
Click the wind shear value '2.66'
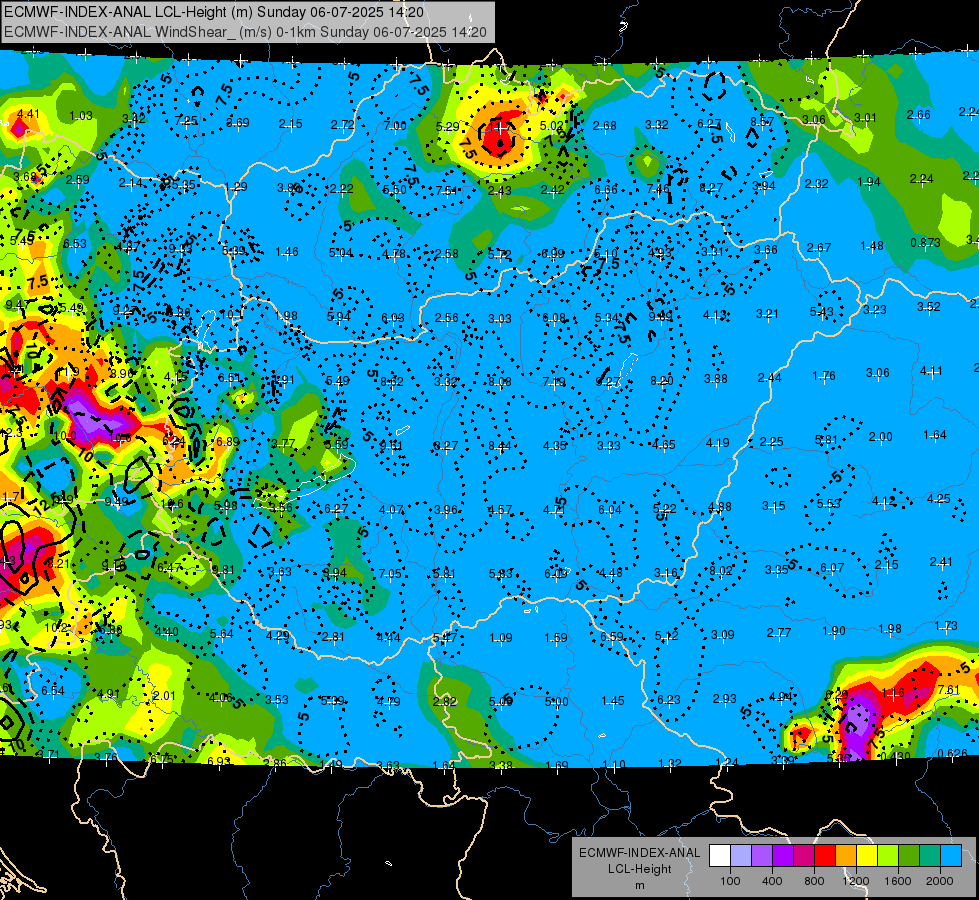918,114
